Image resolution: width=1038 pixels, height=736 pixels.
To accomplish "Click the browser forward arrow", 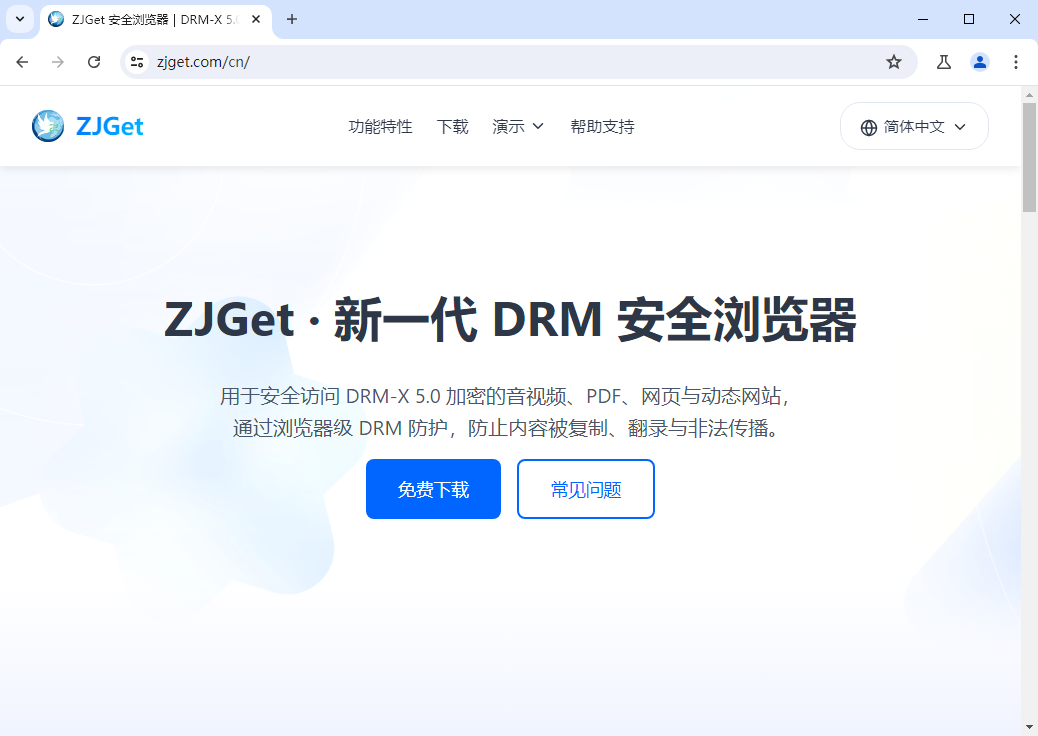I will point(58,62).
